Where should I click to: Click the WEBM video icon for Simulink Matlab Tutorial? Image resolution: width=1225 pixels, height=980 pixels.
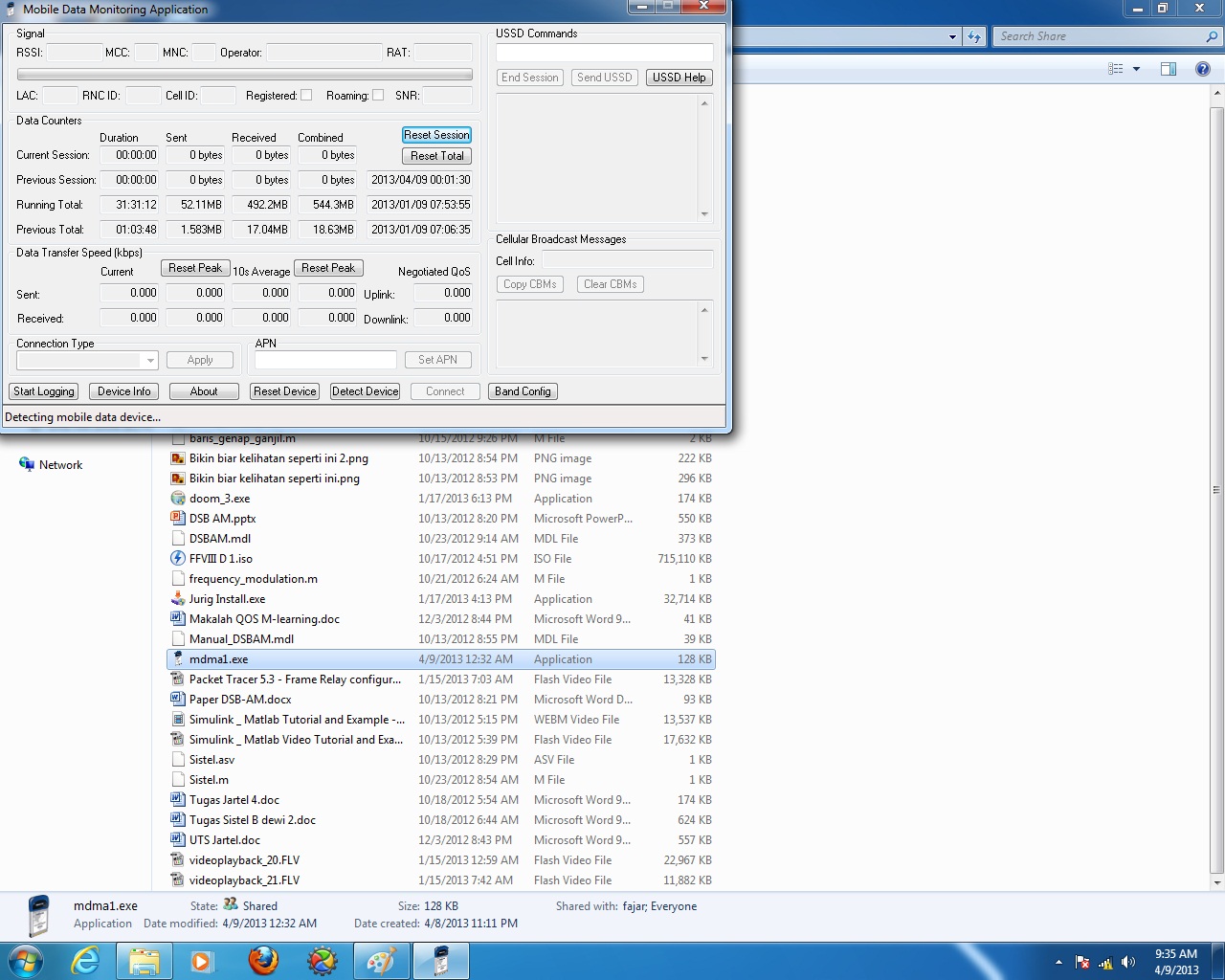(178, 719)
